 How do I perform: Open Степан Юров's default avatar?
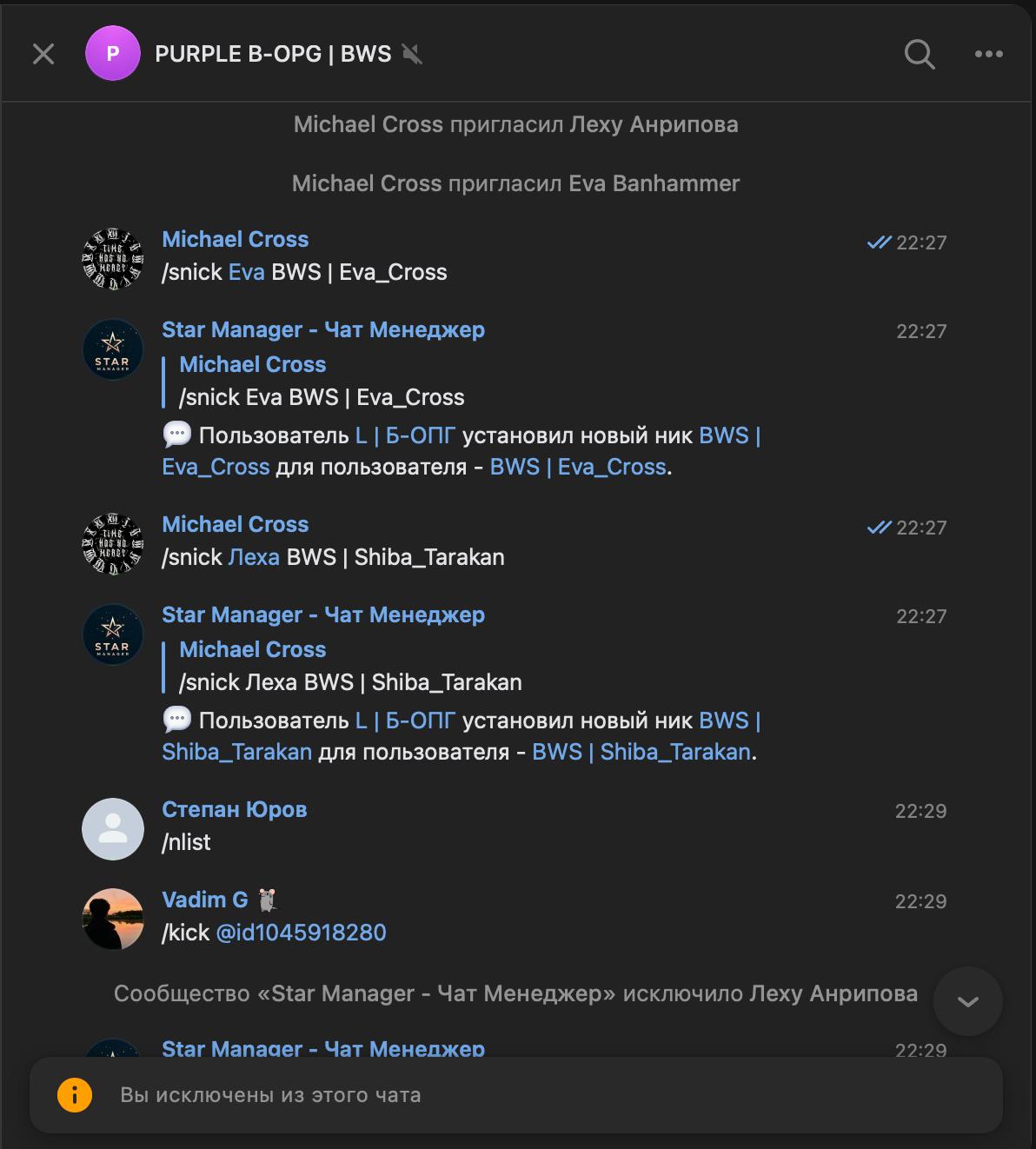click(x=113, y=828)
